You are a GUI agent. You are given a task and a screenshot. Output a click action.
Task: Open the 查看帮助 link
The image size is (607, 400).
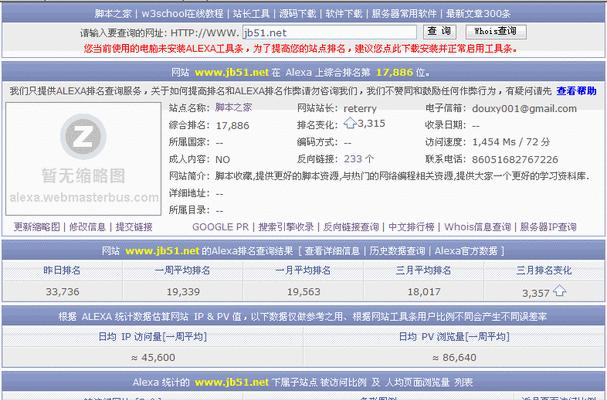pyautogui.click(x=576, y=91)
